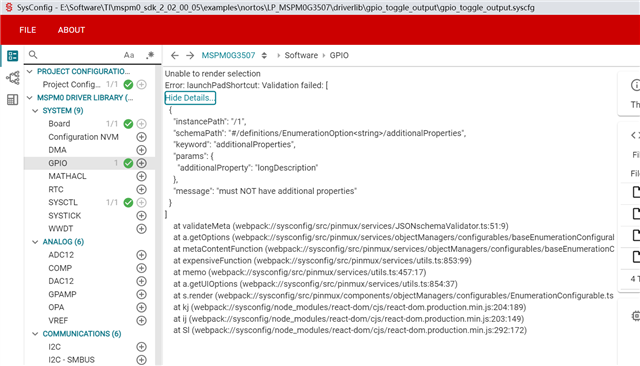Go back with the left arrow
Screen dimensions: 640x366
[175, 55]
